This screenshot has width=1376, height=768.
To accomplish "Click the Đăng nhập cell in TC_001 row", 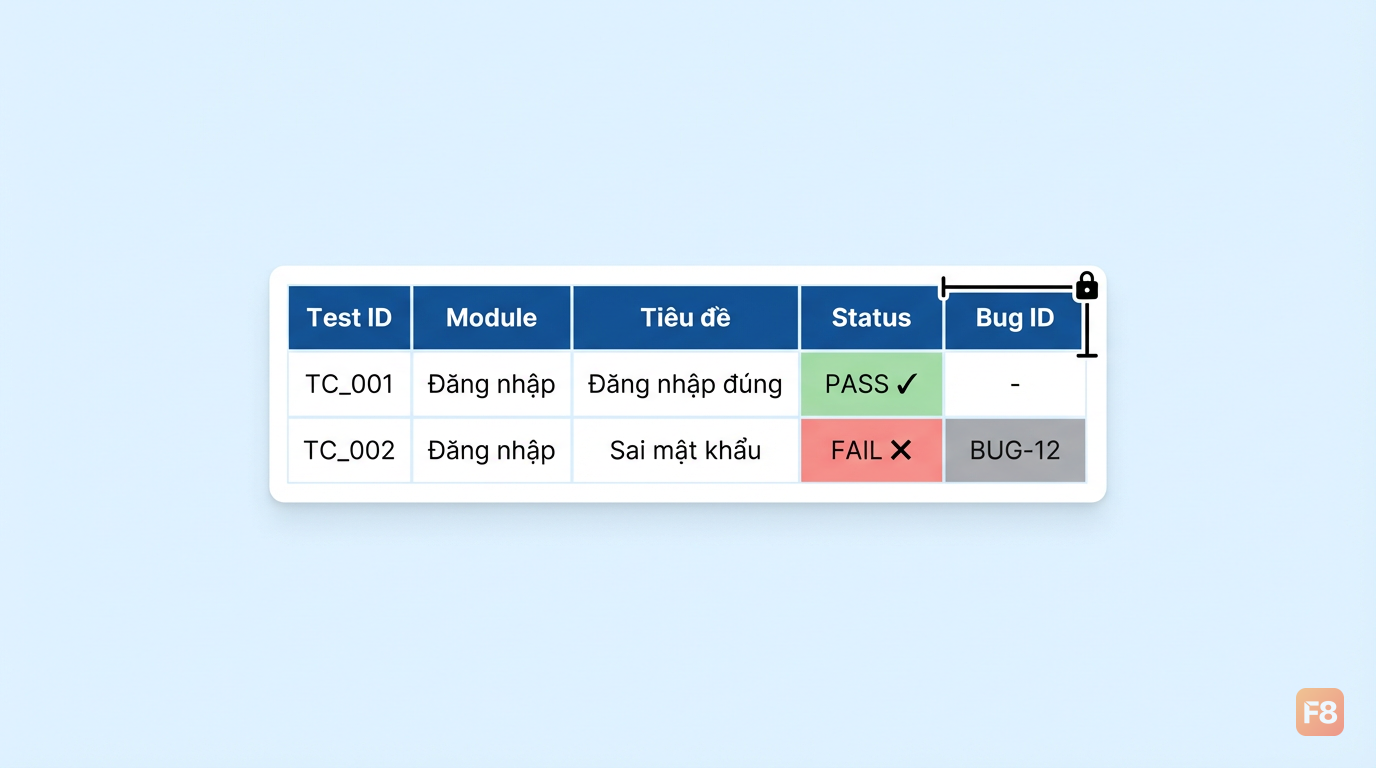I will tap(491, 384).
